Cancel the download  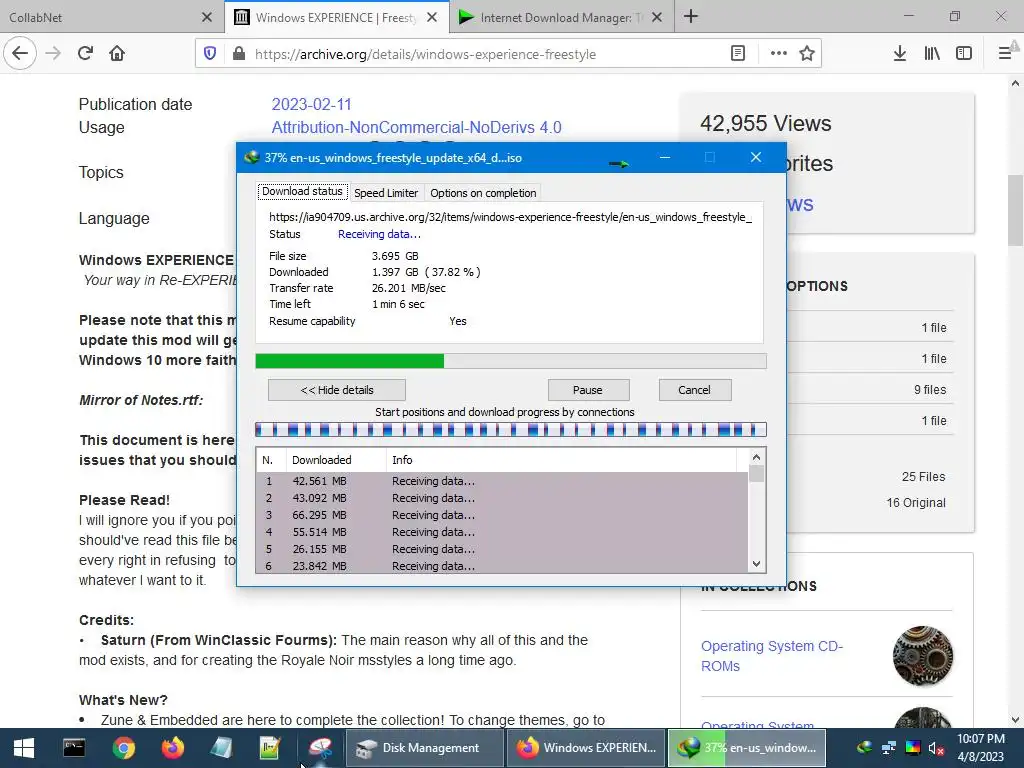(694, 390)
